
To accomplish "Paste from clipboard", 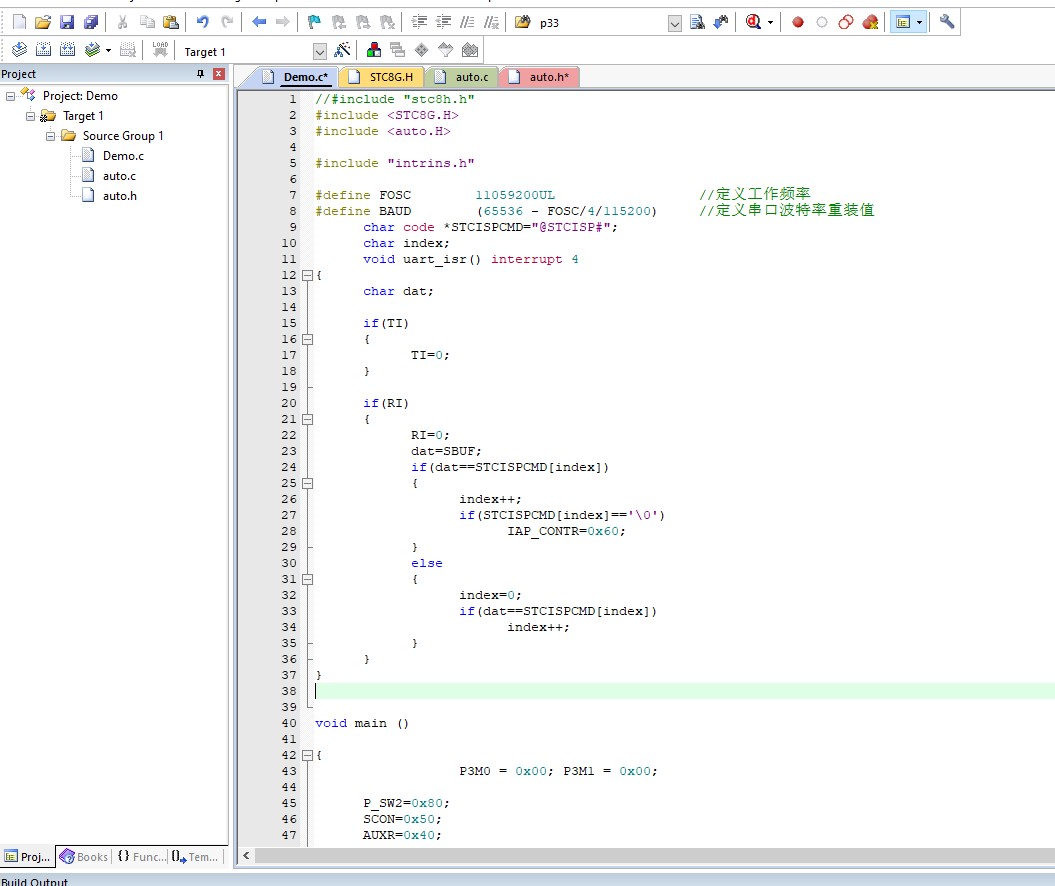I will pos(171,22).
